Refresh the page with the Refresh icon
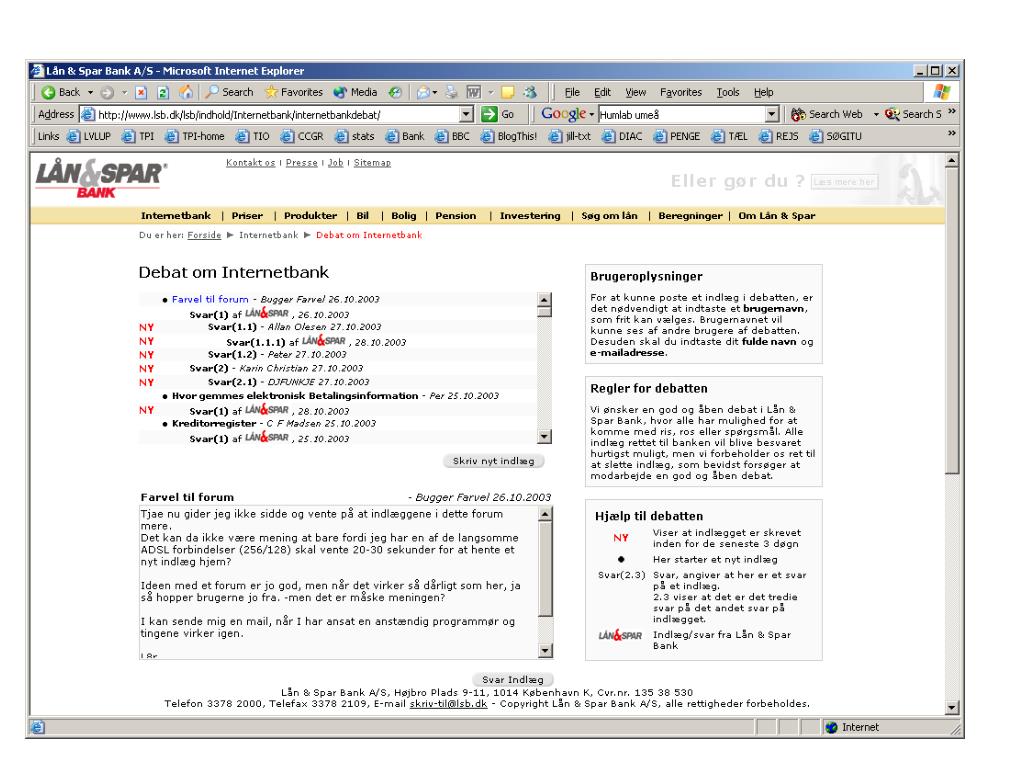Viewport: 1024px width, 768px height. [x=163, y=93]
